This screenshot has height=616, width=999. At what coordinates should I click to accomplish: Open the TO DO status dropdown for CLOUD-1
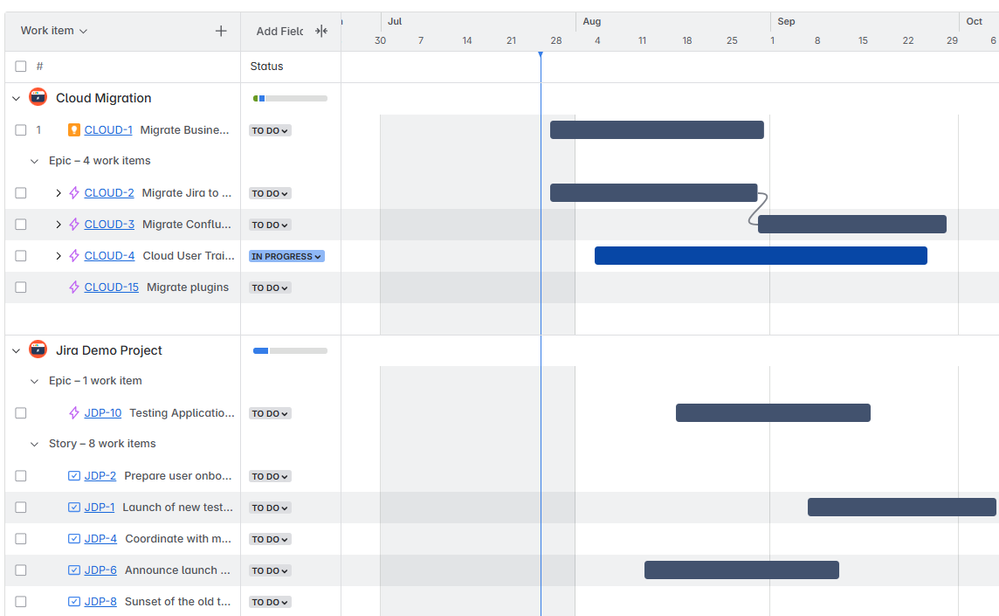click(x=270, y=131)
